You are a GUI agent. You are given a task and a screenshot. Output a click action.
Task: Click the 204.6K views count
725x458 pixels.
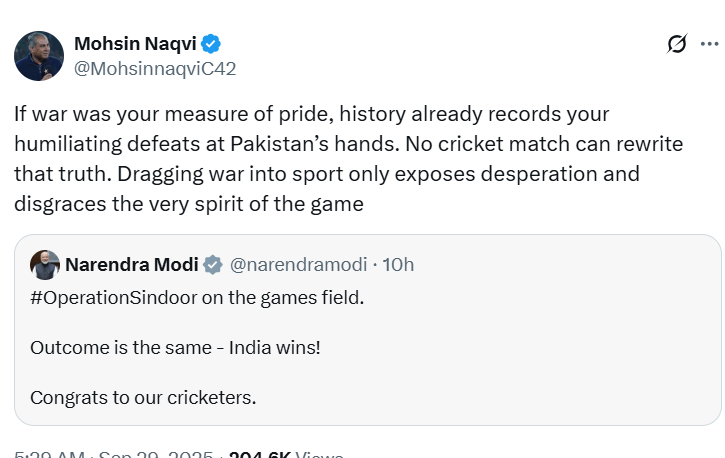(x=262, y=455)
